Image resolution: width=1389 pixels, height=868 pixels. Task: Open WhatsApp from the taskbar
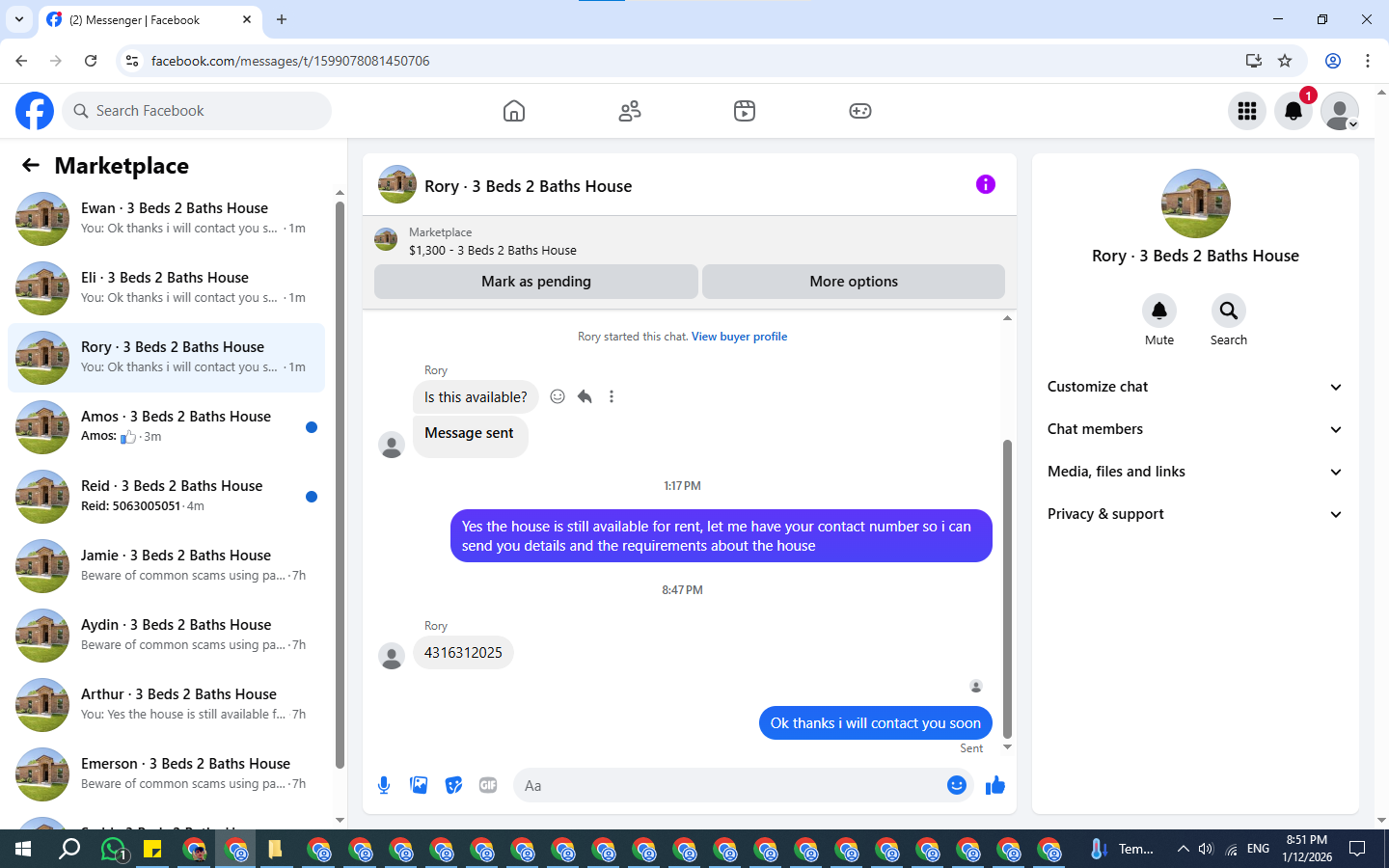[x=114, y=850]
